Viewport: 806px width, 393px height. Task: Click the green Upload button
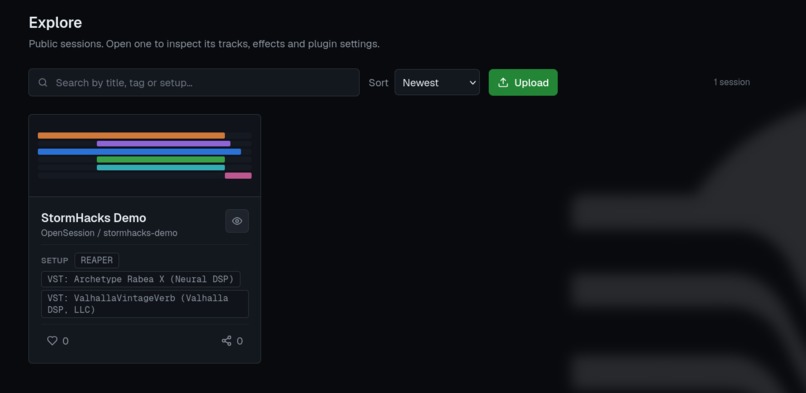pos(523,82)
